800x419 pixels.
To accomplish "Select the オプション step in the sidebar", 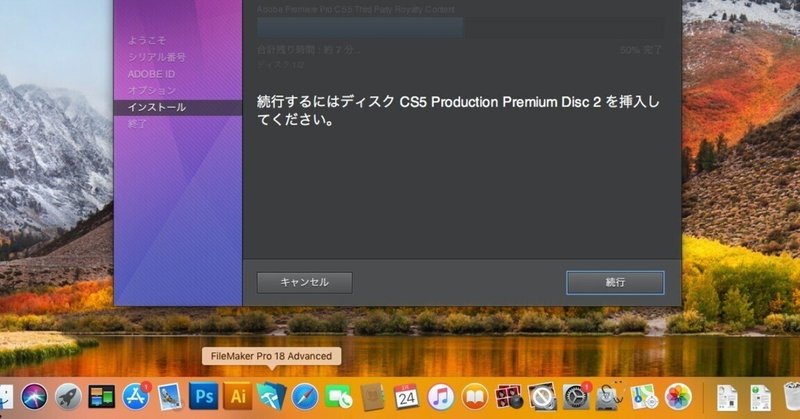I will tap(152, 90).
